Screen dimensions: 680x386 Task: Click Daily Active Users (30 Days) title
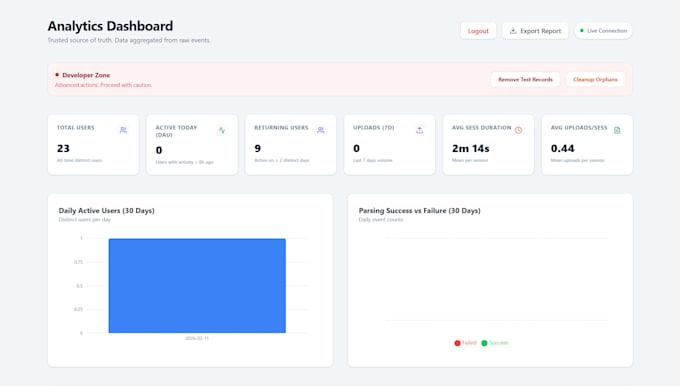click(x=107, y=210)
